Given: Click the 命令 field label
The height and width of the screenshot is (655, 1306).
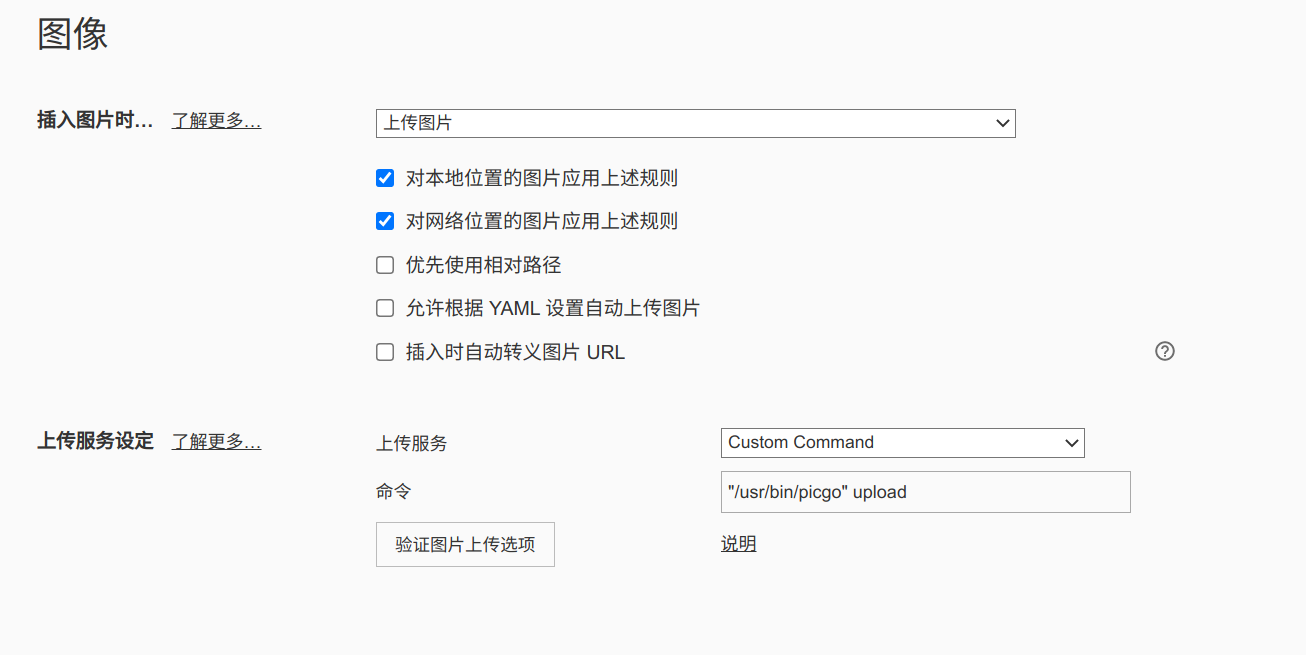Looking at the screenshot, I should click(393, 492).
